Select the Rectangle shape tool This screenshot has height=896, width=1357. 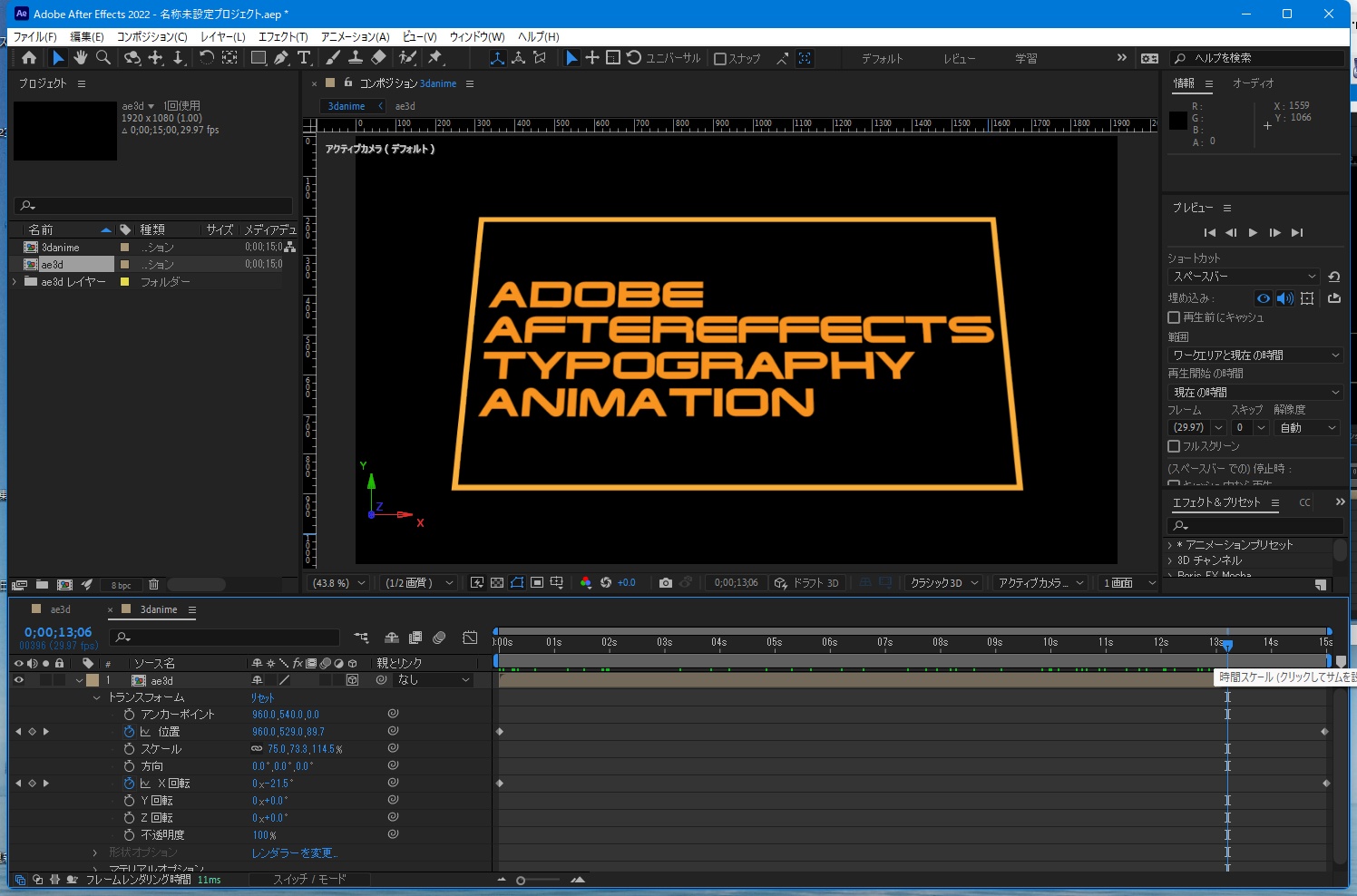click(x=259, y=58)
